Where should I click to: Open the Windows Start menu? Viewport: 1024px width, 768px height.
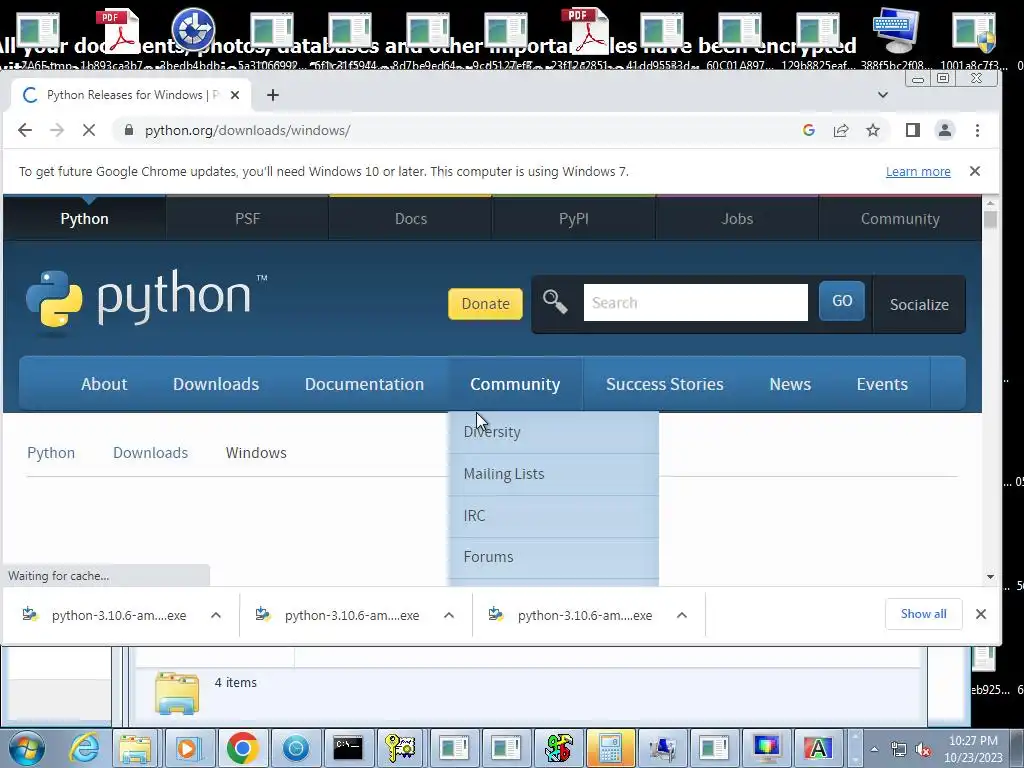[26, 748]
